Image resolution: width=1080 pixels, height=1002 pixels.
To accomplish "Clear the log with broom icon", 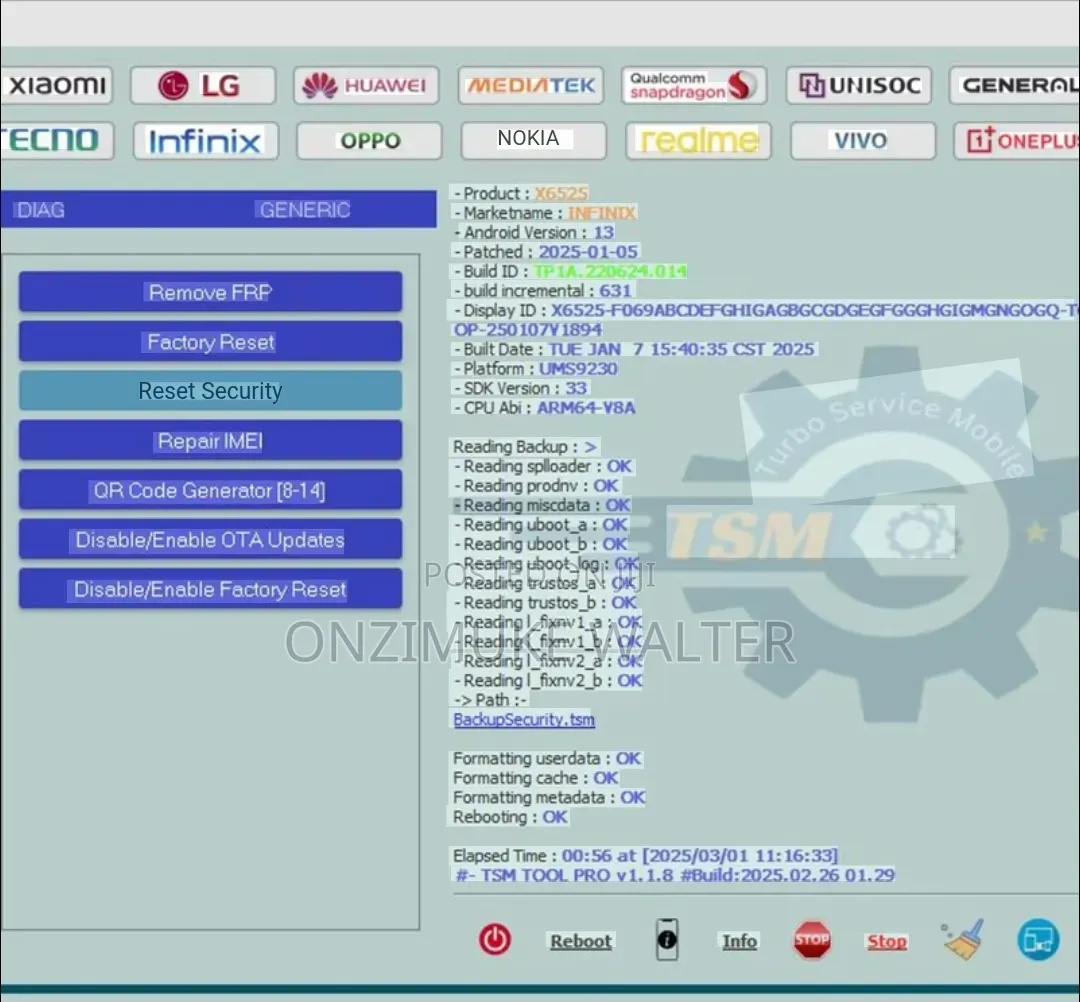I will [x=963, y=939].
